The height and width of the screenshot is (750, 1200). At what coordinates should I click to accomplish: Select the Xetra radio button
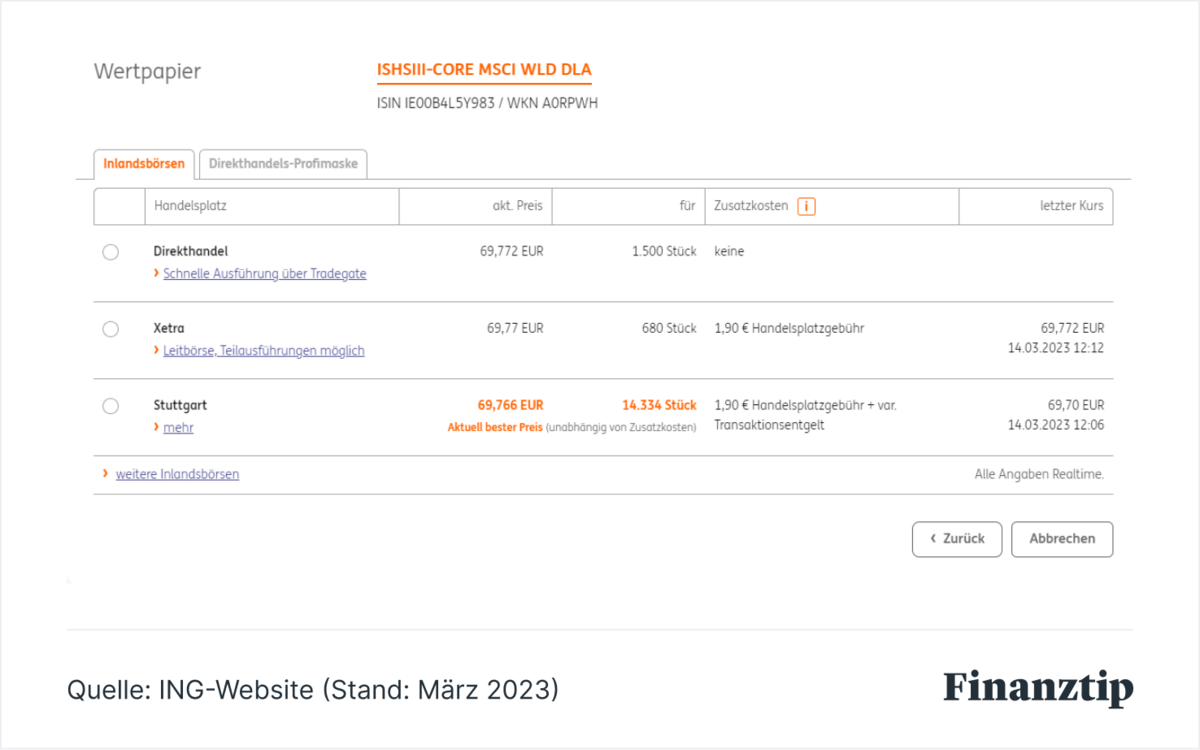(x=111, y=329)
